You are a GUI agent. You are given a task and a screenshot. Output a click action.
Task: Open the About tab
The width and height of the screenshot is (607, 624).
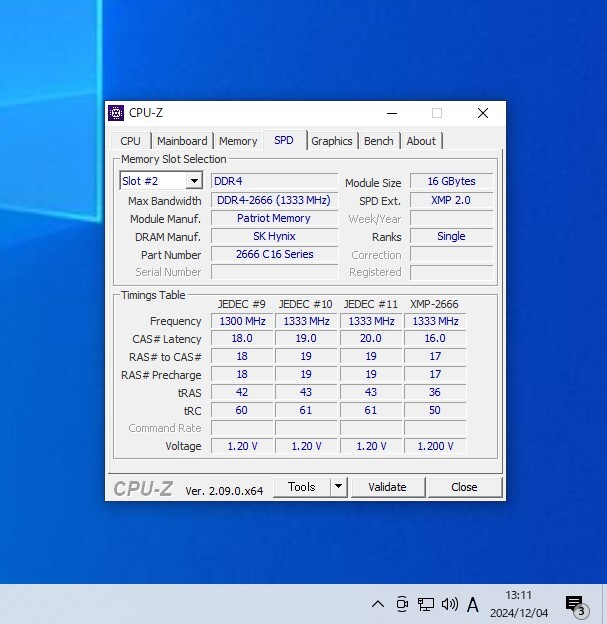[x=421, y=141]
